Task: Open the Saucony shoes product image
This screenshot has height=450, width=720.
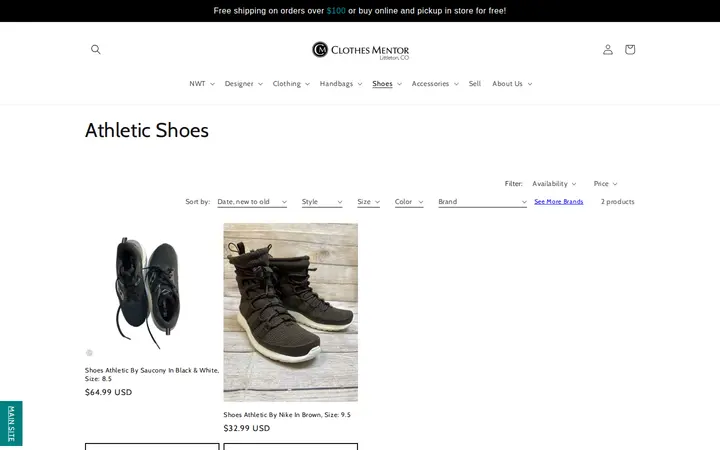Action: pyautogui.click(x=152, y=290)
